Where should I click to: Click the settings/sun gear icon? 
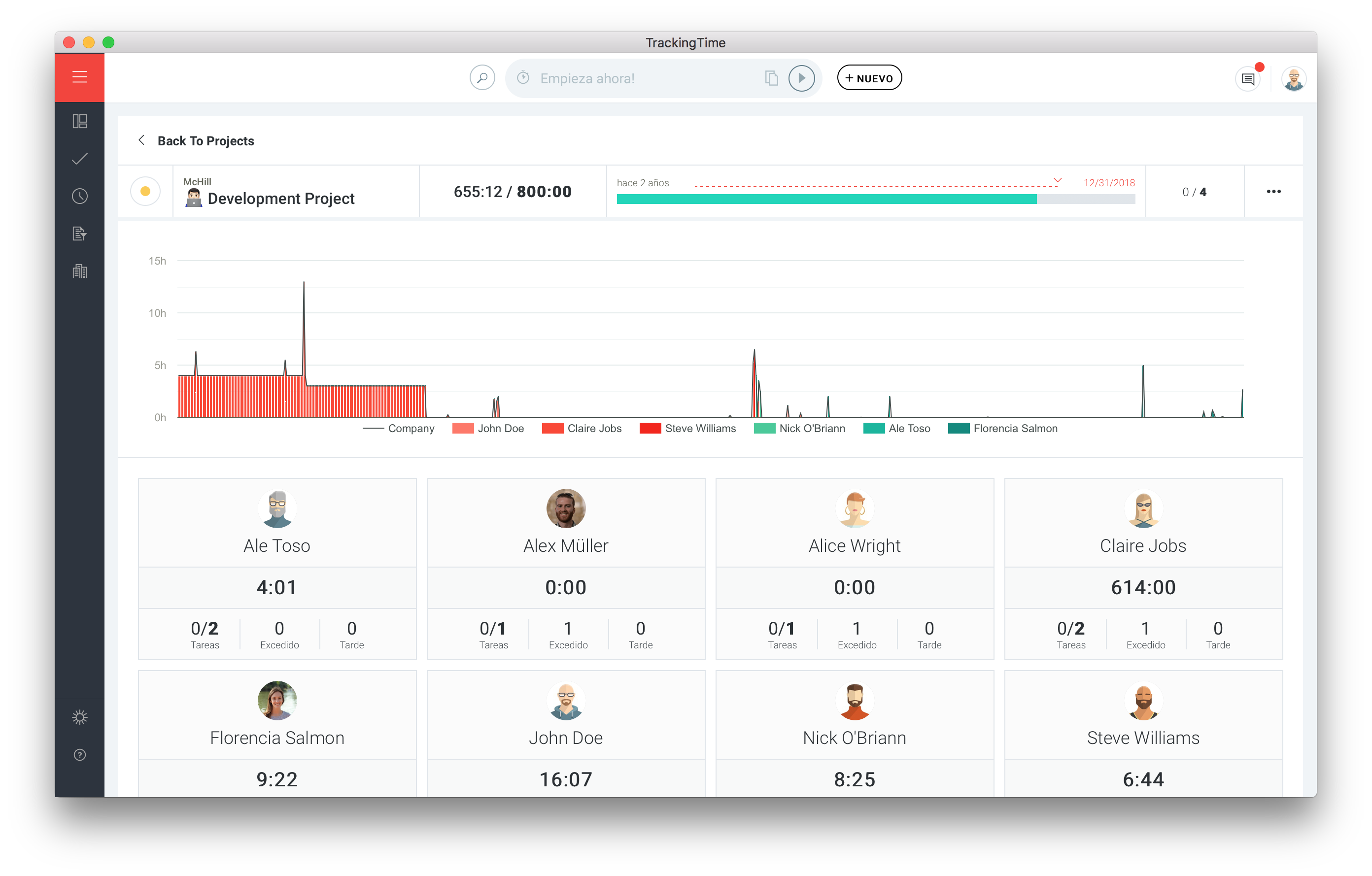81,718
